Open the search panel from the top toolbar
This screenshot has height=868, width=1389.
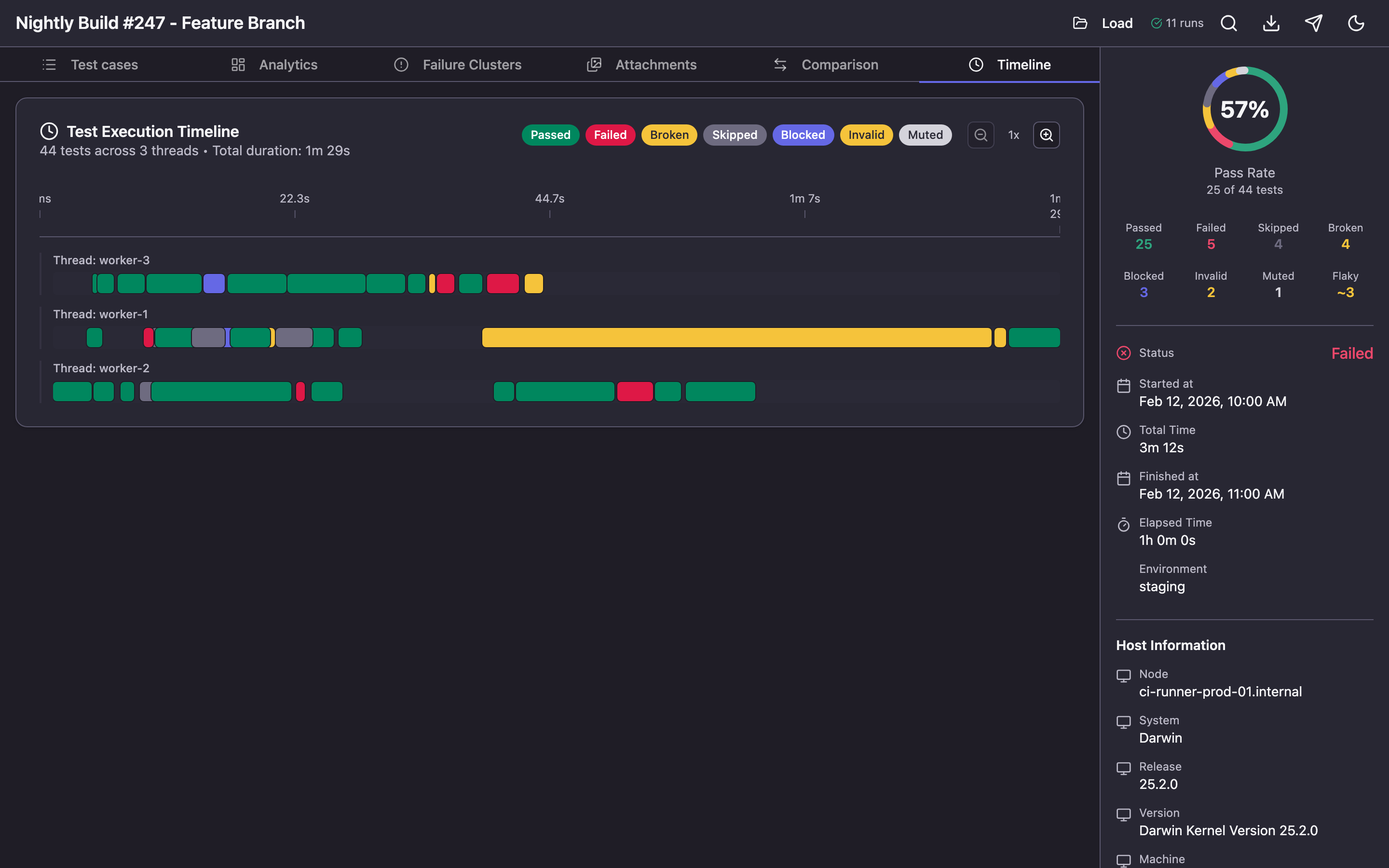point(1228,23)
